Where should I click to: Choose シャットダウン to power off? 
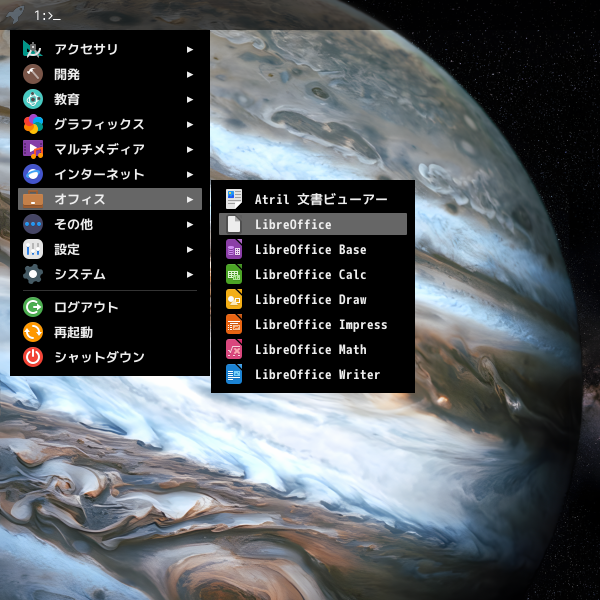[x=110, y=357]
